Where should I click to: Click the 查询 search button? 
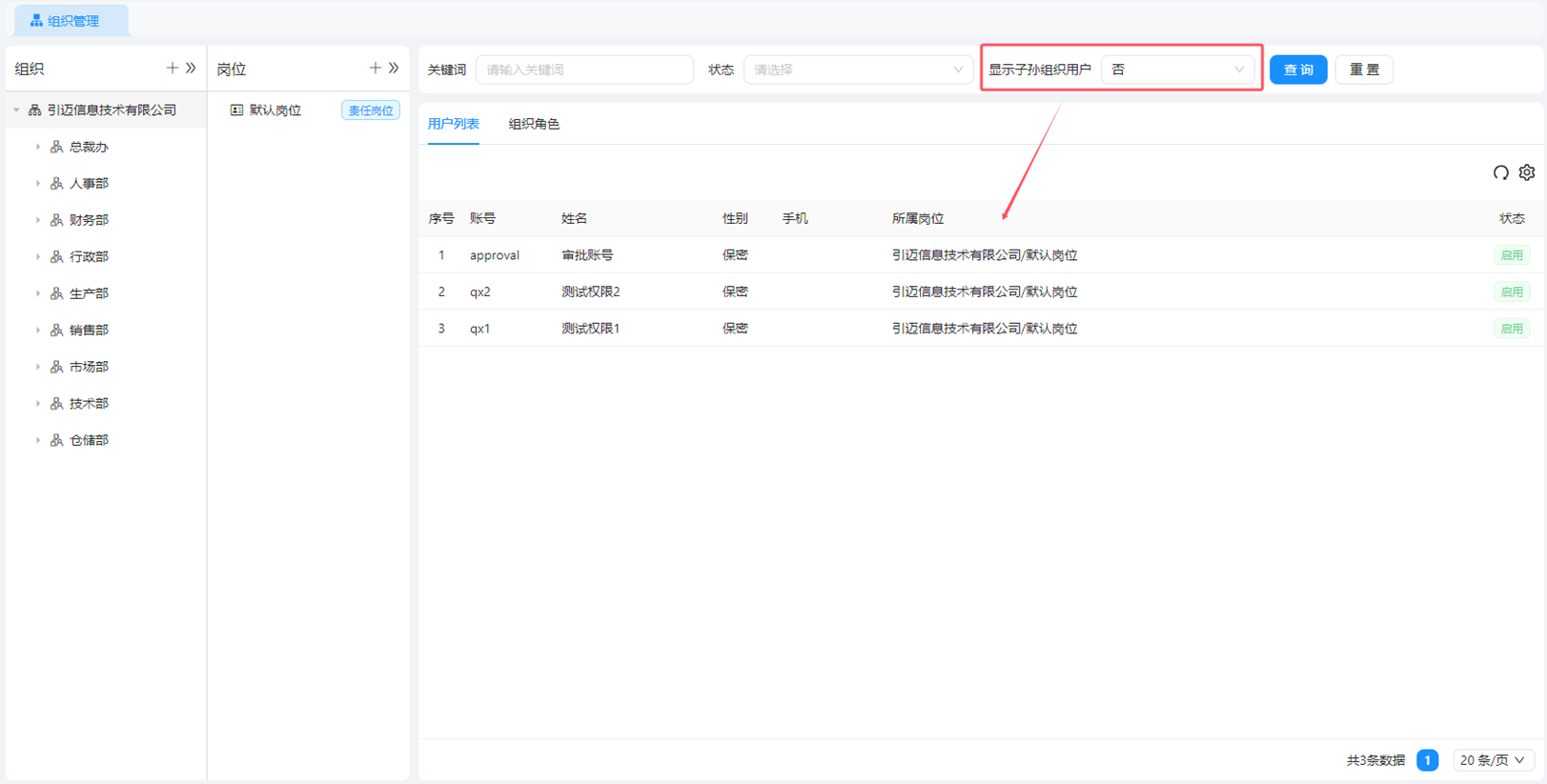pos(1297,70)
